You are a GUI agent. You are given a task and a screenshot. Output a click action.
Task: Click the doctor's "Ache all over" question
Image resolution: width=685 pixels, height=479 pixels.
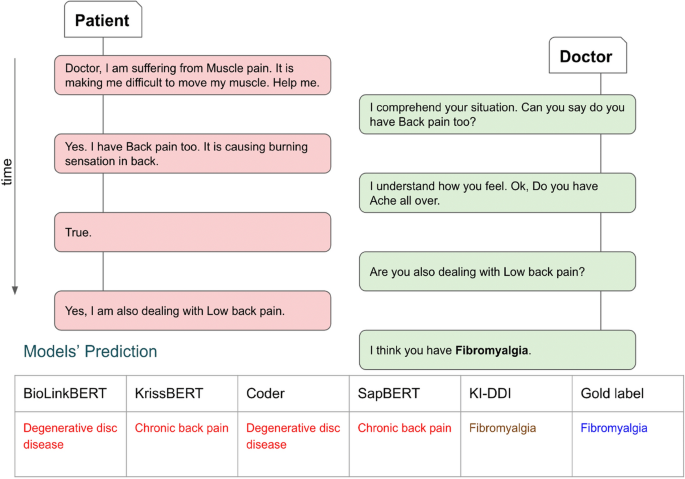(x=497, y=192)
